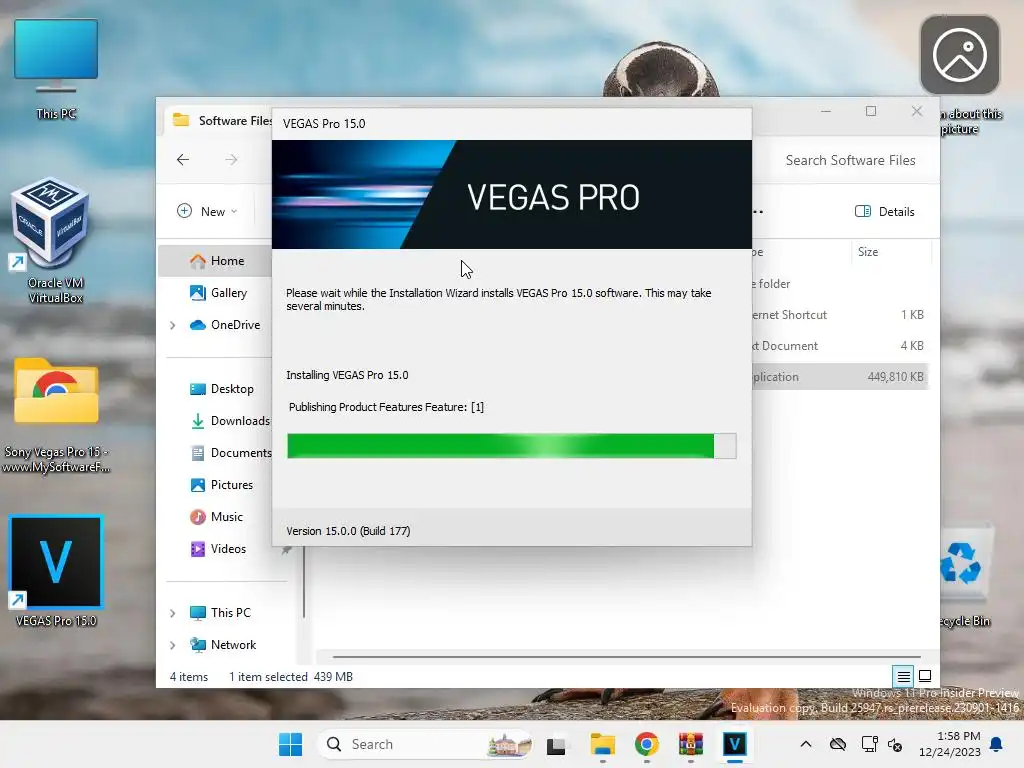Click the OneDrive tray icon
1024x768 pixels.
(838, 744)
